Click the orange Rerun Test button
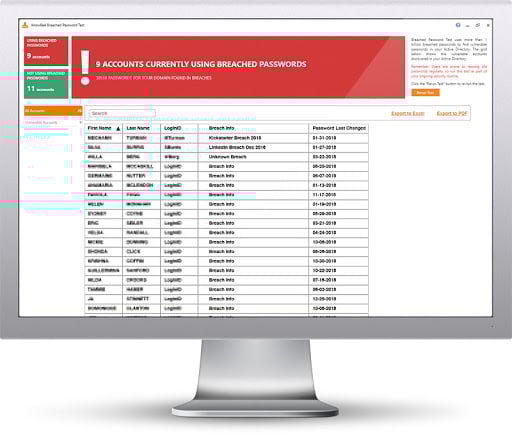The image size is (512, 435). pos(425,93)
